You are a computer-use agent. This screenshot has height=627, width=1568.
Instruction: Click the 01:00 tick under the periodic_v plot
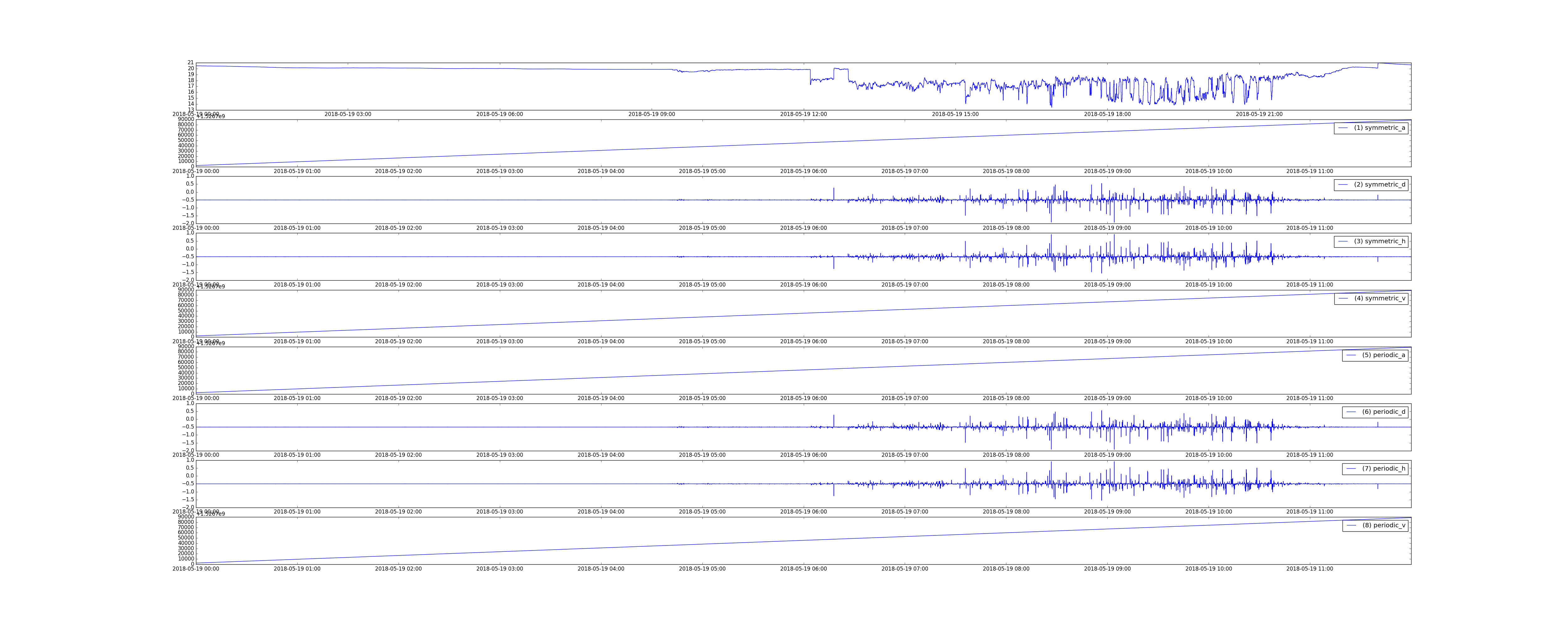297,569
